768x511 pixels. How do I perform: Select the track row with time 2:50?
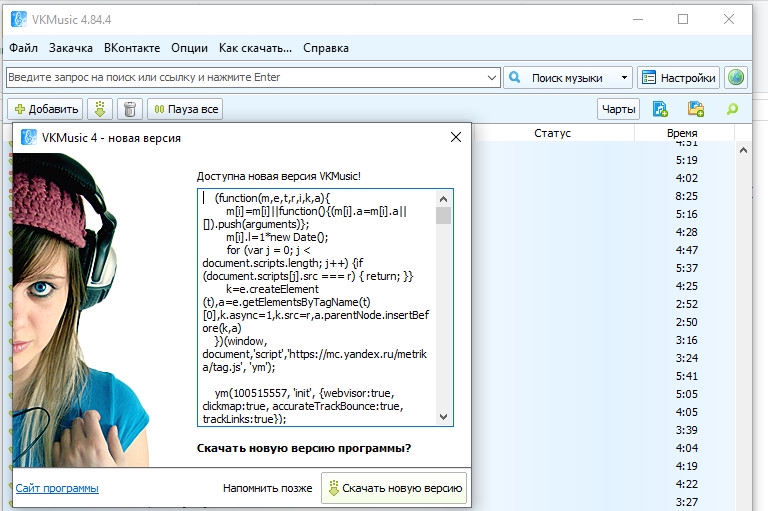603,322
